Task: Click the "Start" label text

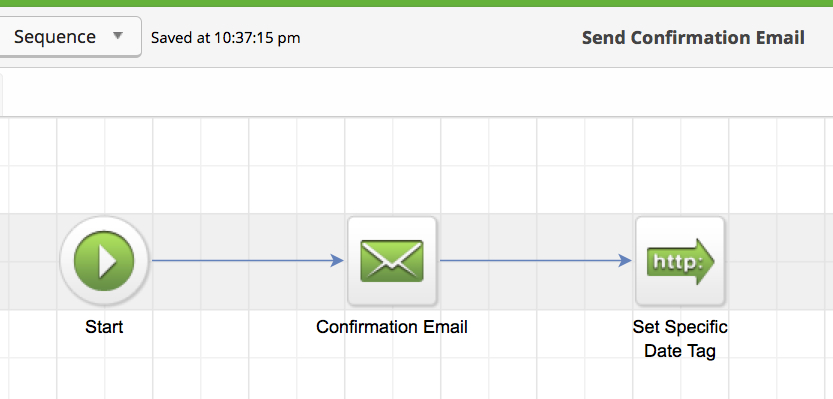Action: (x=104, y=327)
